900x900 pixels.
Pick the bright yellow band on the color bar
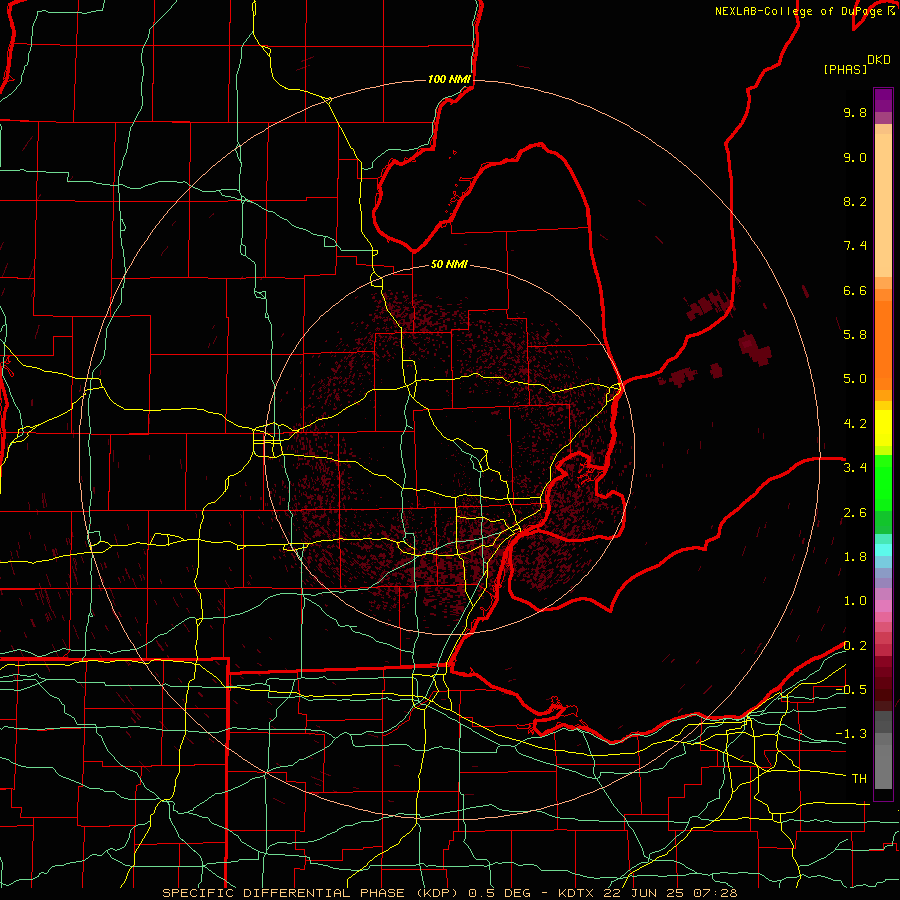click(x=883, y=428)
